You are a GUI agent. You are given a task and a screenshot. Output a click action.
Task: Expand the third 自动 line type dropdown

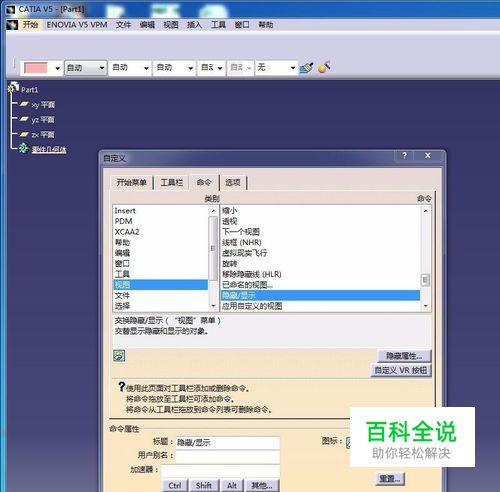(x=190, y=68)
